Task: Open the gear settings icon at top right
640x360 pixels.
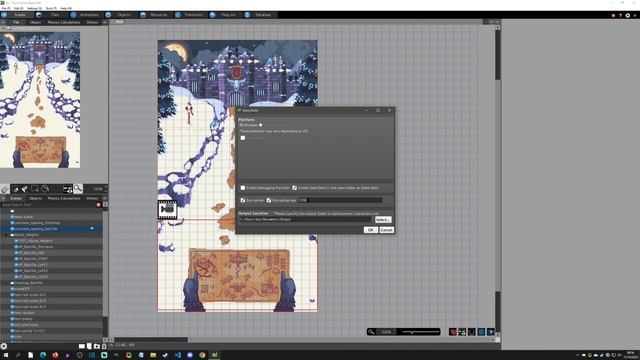Action: 628,16
